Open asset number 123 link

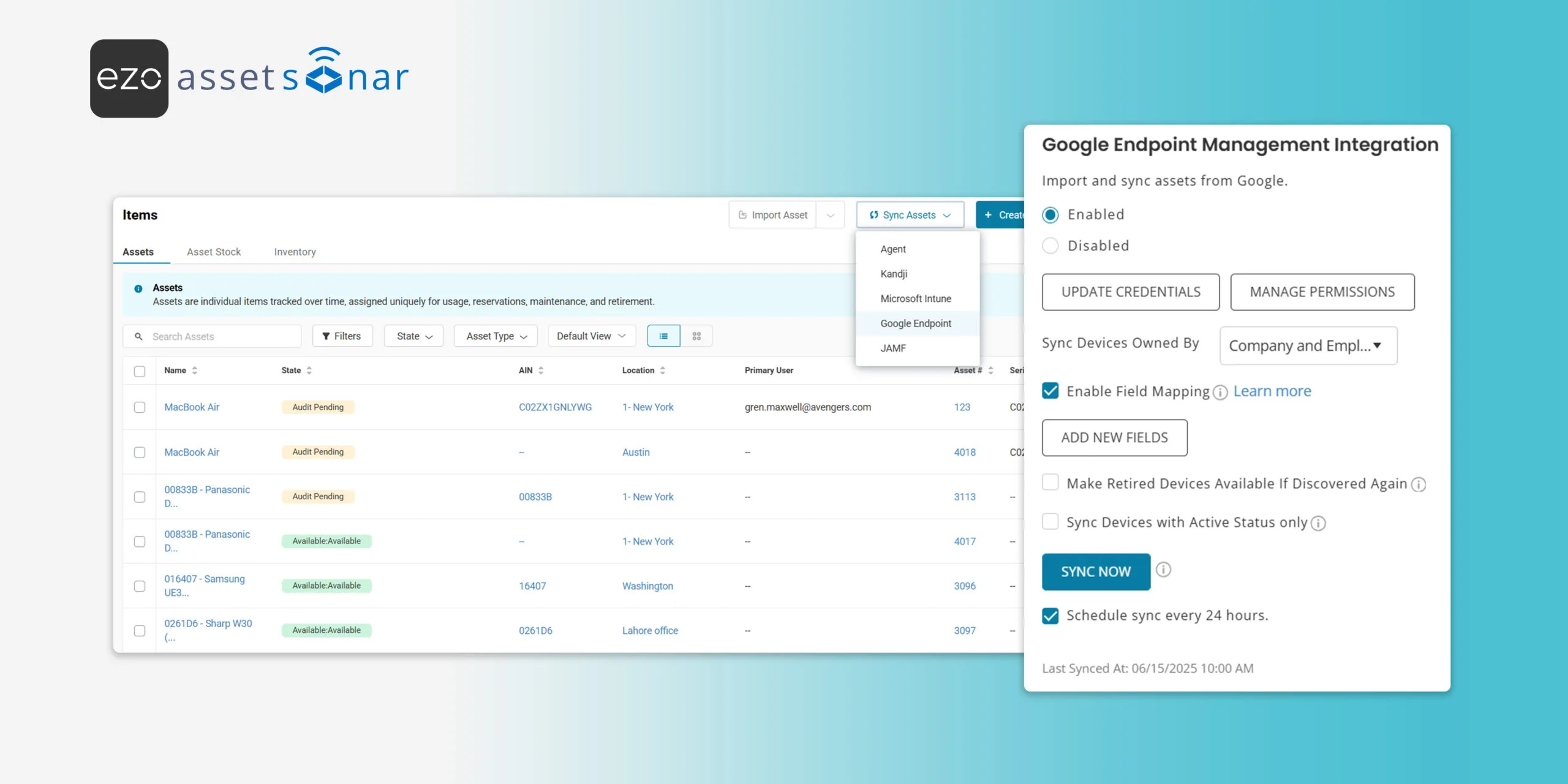coord(962,407)
